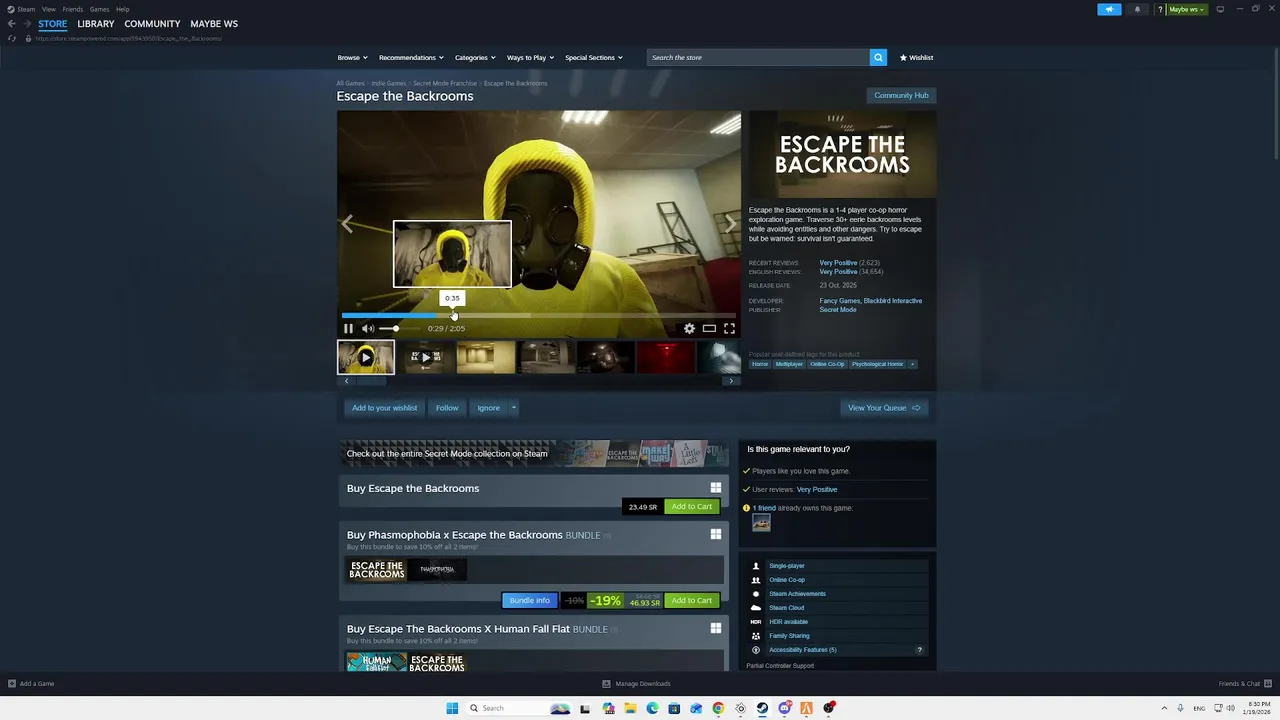Click Add a Game at bottom left
Image resolution: width=1280 pixels, height=720 pixels.
tap(31, 684)
